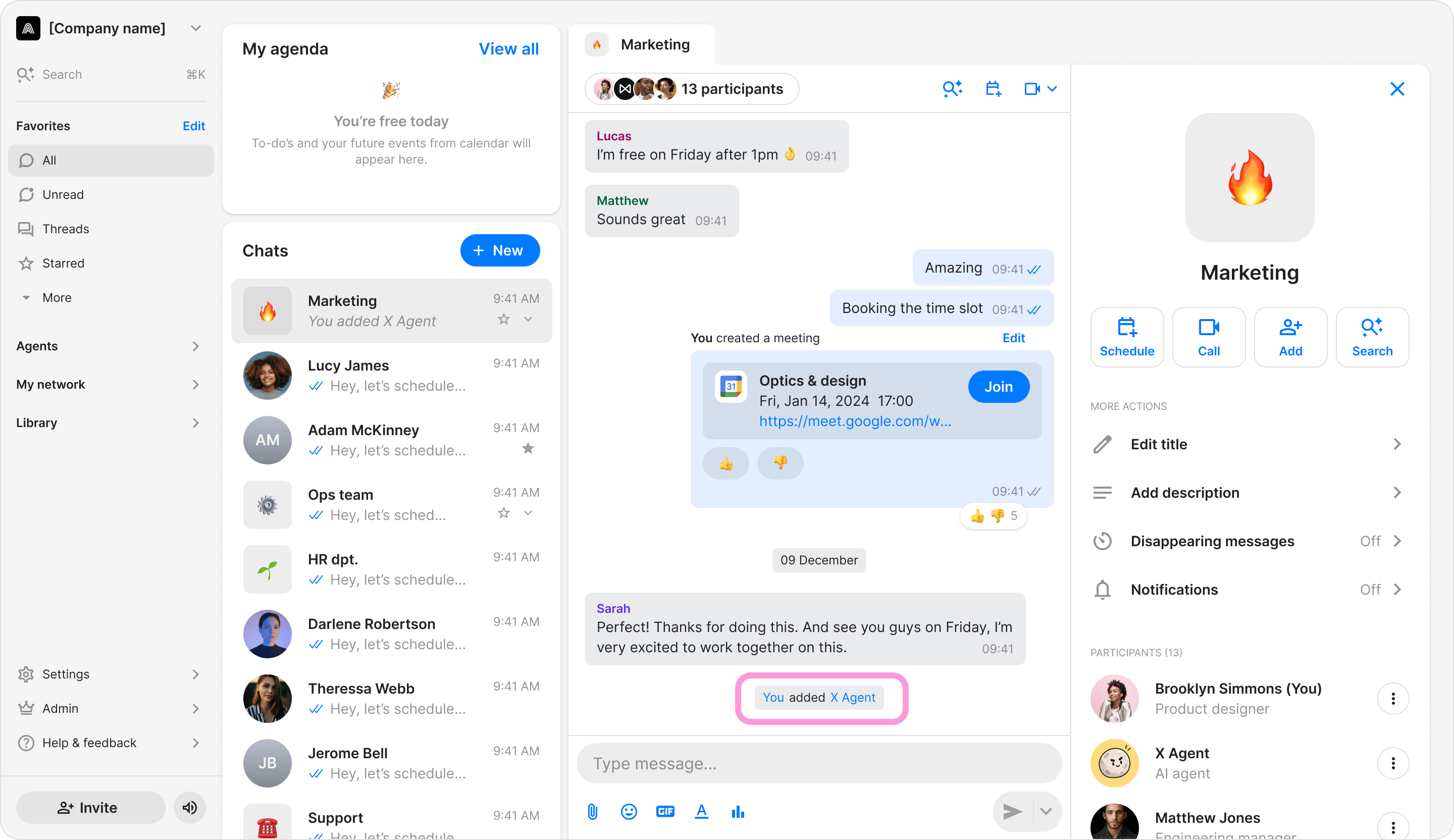Open Darlene Robertson chat
The width and height of the screenshot is (1454, 840).
click(391, 634)
